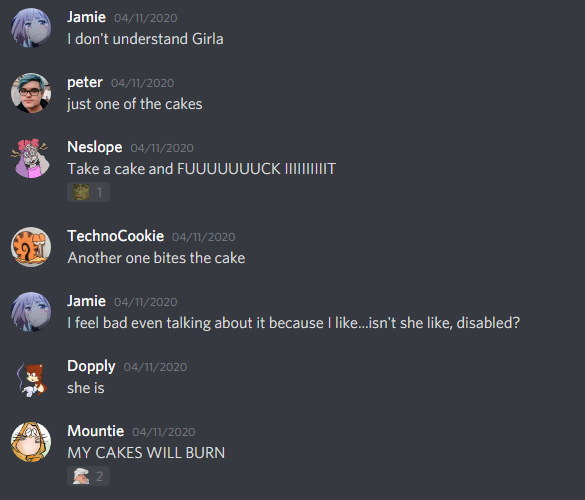Viewport: 585px width, 500px height.
Task: Open peter's username profile link
Action: tap(85, 82)
